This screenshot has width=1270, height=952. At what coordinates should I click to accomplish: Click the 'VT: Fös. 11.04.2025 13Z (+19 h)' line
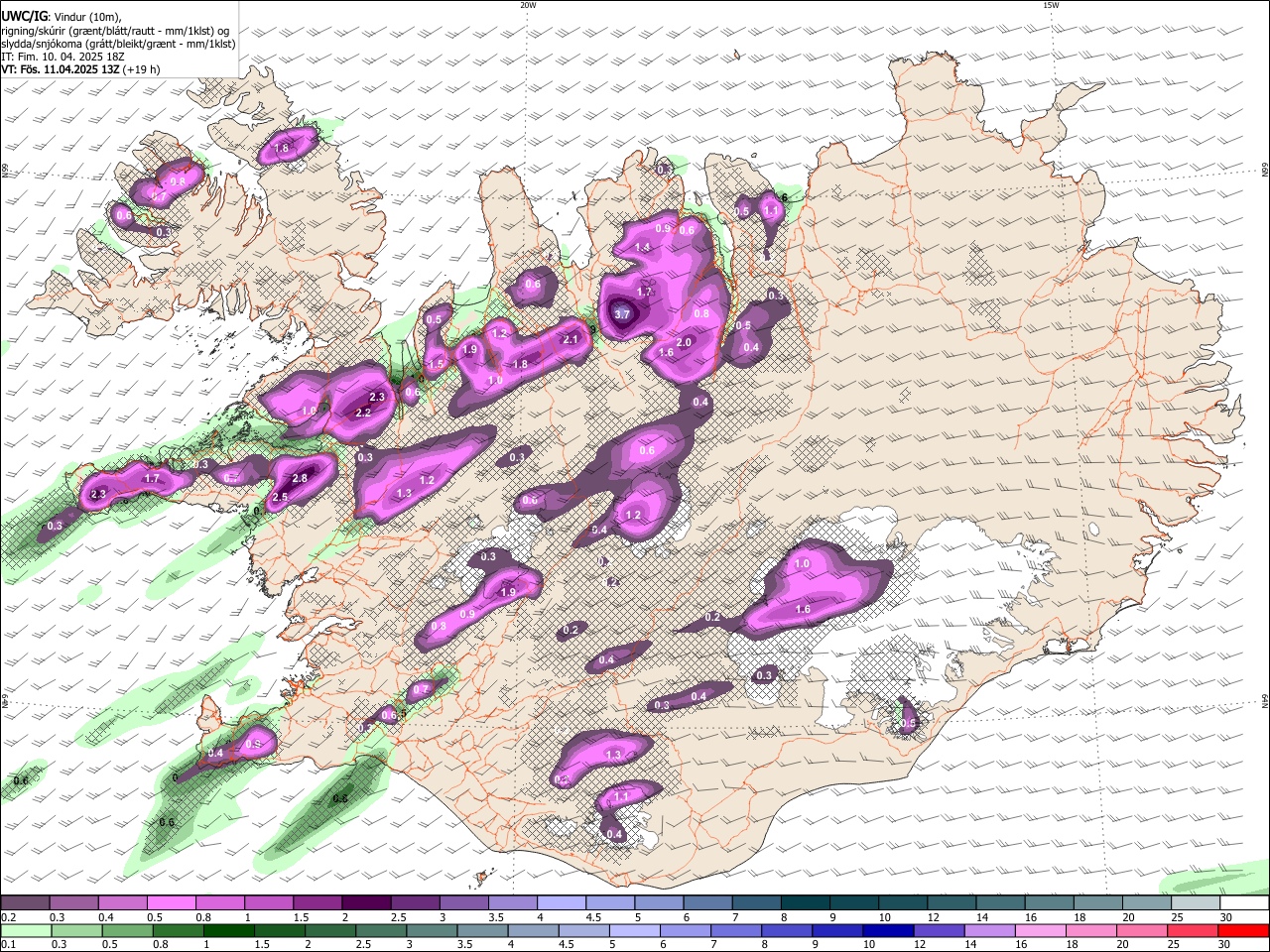click(x=81, y=69)
